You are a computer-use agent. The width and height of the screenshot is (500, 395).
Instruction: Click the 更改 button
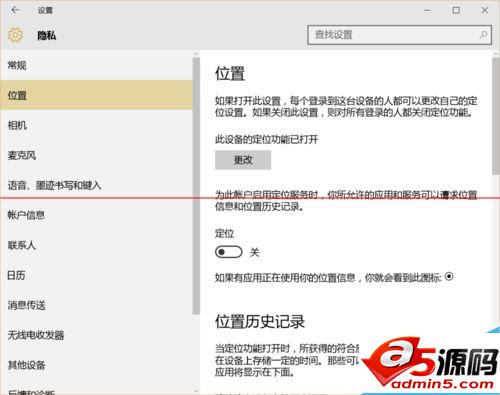click(x=243, y=160)
